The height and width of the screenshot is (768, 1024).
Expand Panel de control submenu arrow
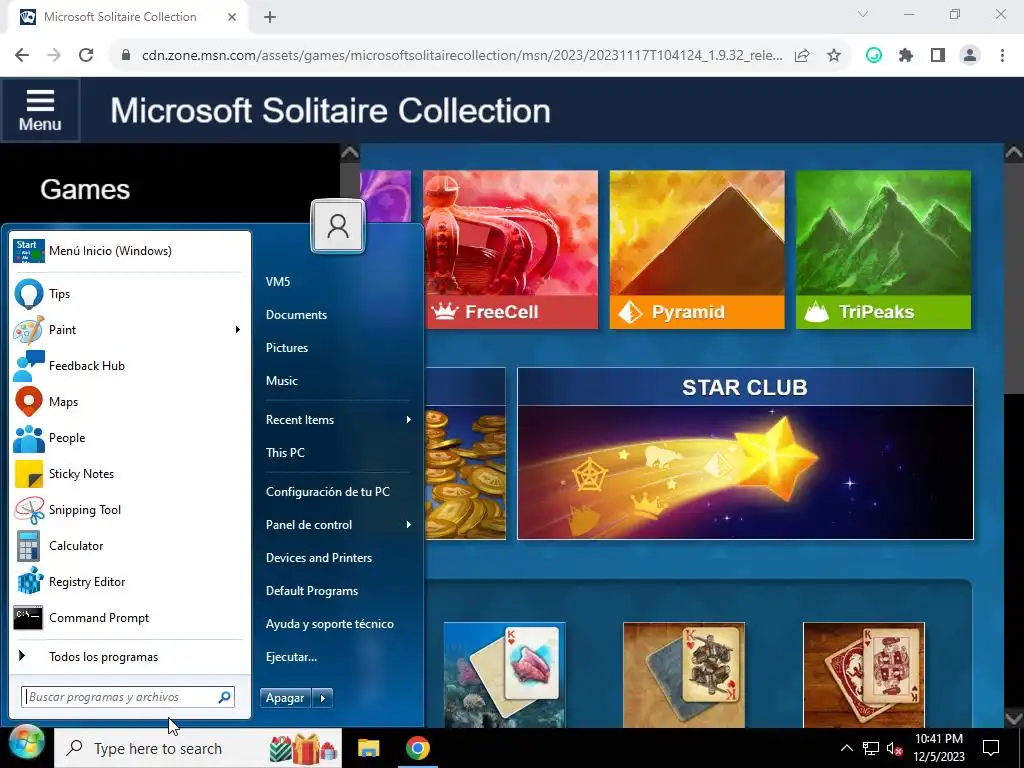click(409, 525)
